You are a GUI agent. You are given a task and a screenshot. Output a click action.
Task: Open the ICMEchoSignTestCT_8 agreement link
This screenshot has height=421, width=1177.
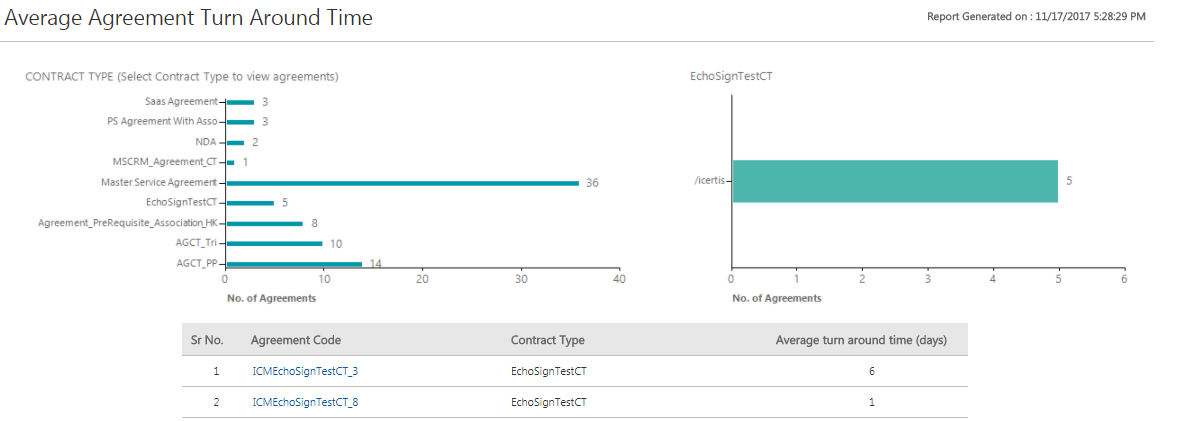coord(305,402)
